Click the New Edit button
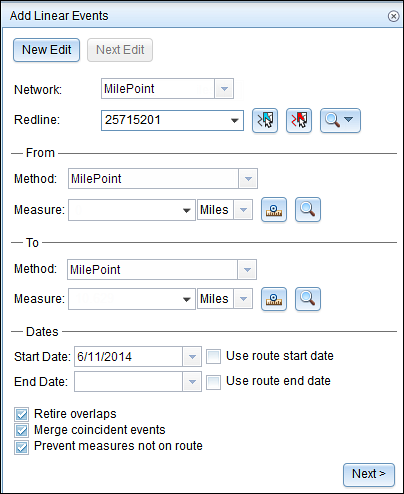The image size is (404, 494). point(47,50)
